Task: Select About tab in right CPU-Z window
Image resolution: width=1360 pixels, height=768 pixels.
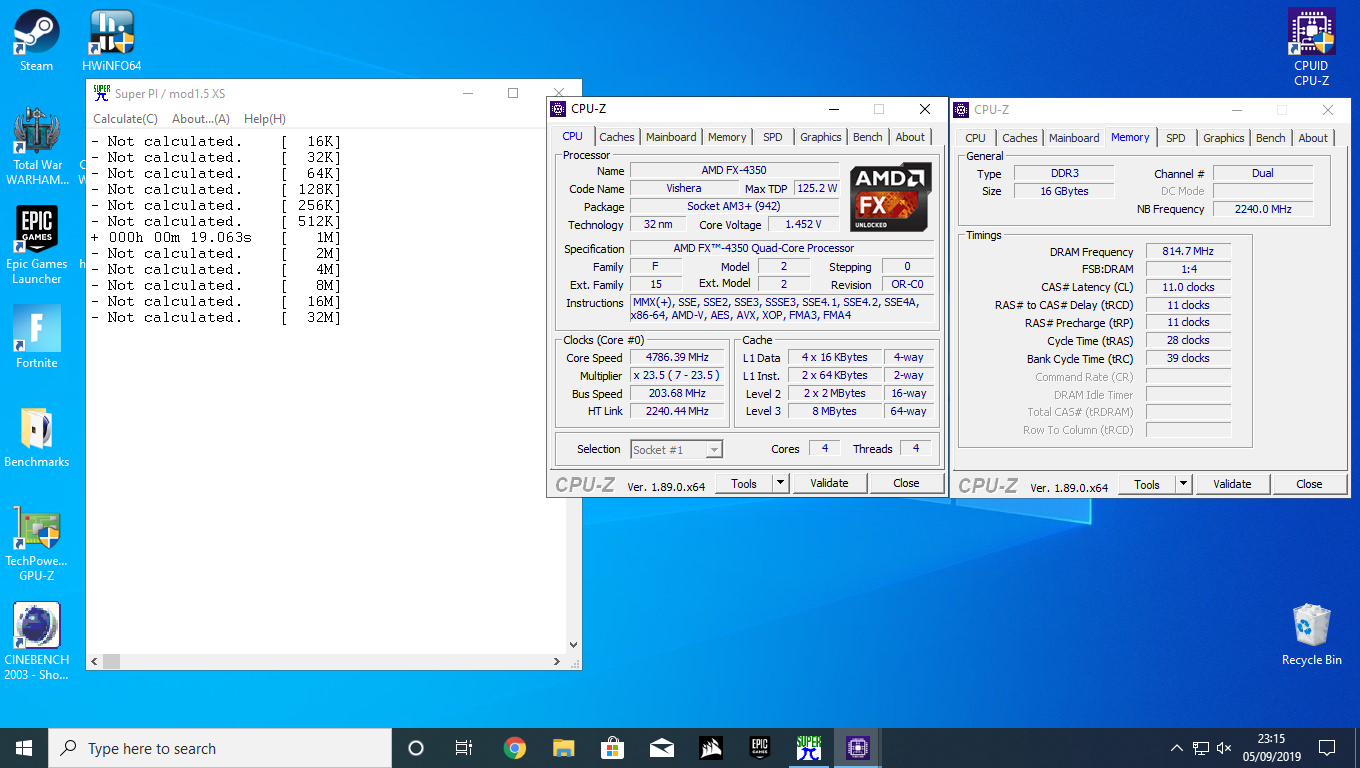Action: click(x=1313, y=138)
